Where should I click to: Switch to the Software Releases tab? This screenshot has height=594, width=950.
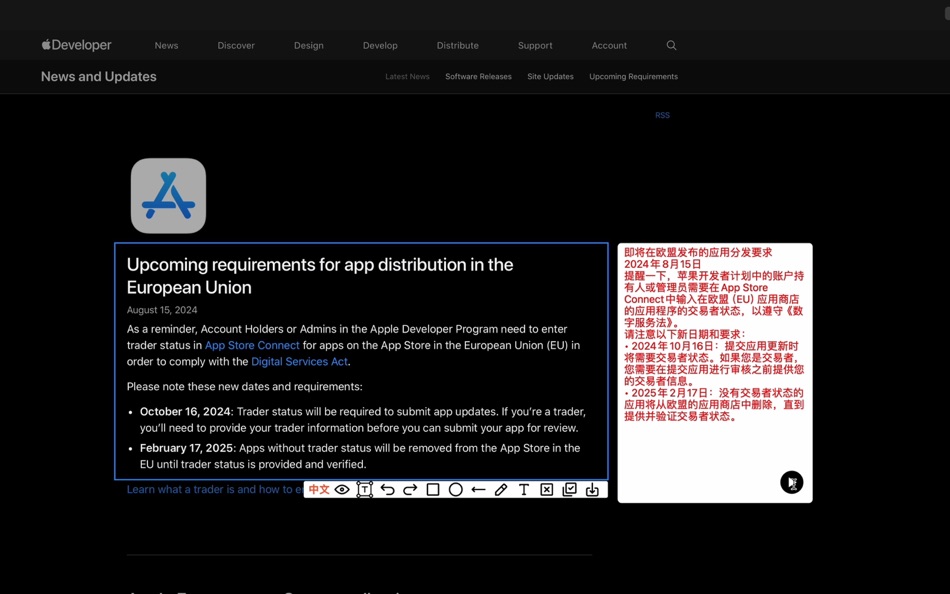478,76
